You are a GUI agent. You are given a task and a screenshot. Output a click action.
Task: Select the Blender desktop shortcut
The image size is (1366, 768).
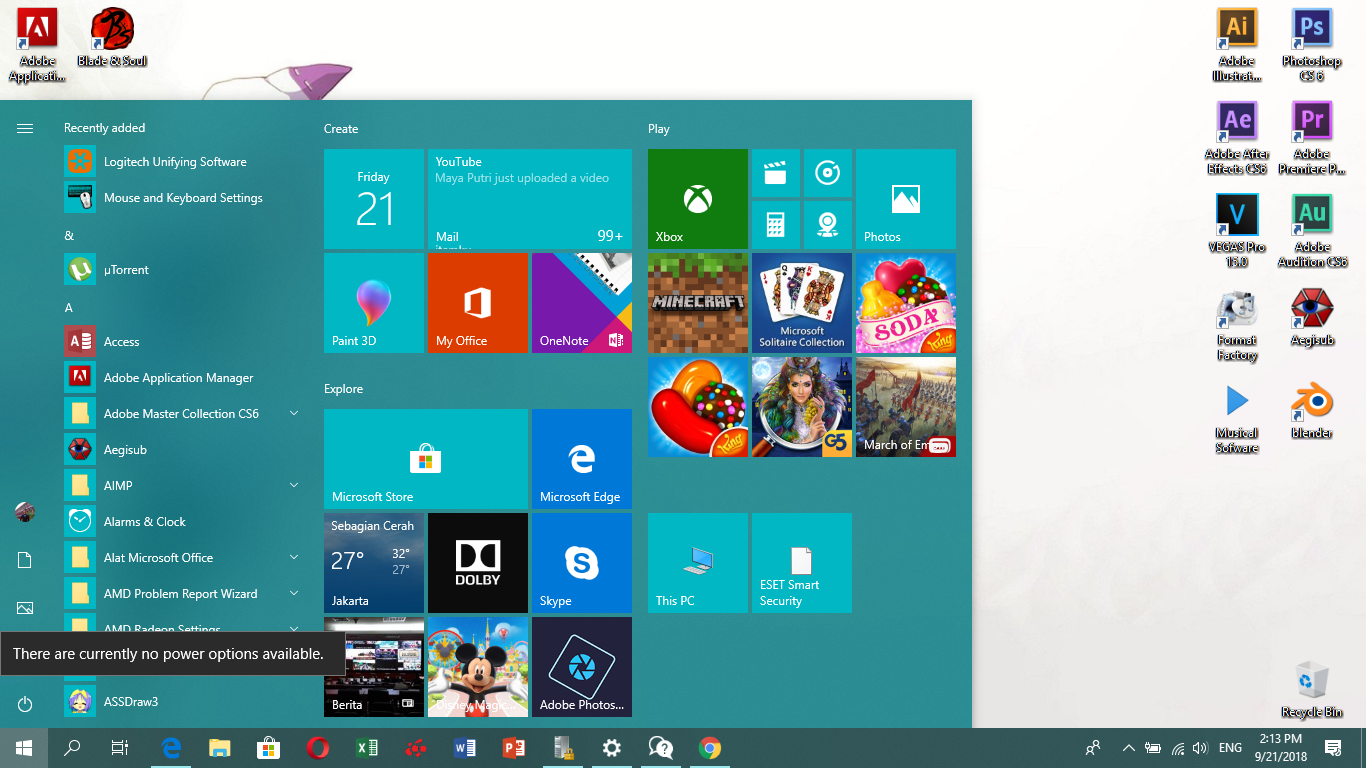point(1312,410)
